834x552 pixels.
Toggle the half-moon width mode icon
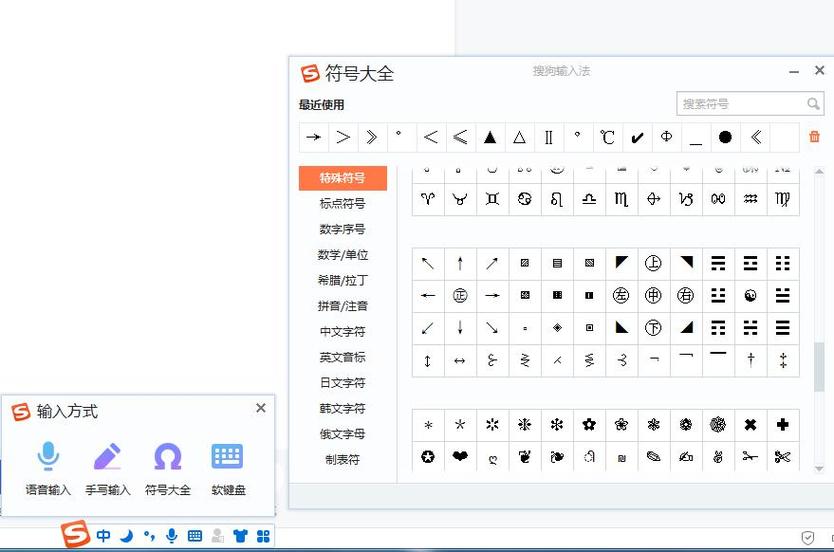tap(127, 536)
